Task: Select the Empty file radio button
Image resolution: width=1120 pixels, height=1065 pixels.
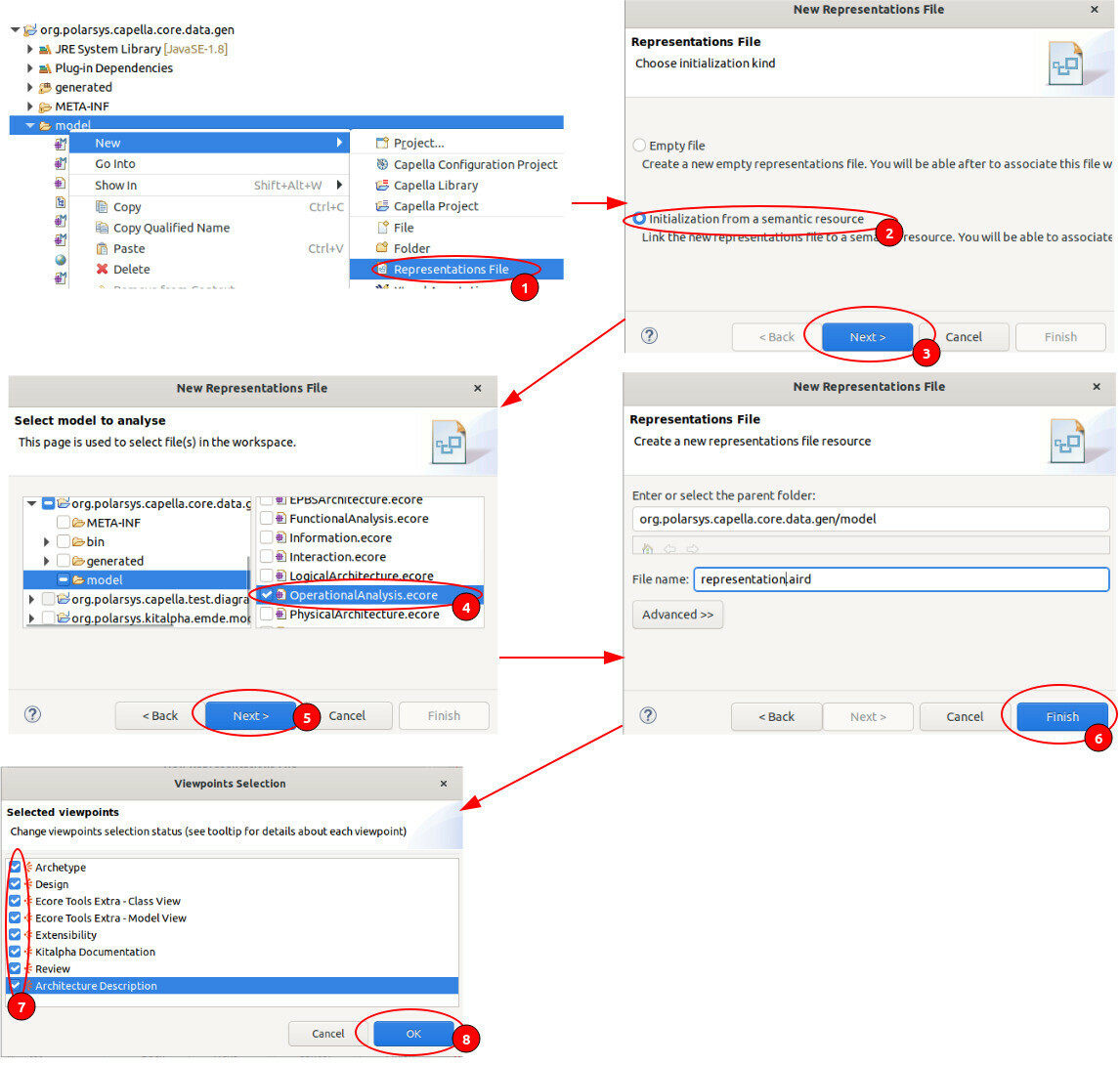Action: pos(639,145)
